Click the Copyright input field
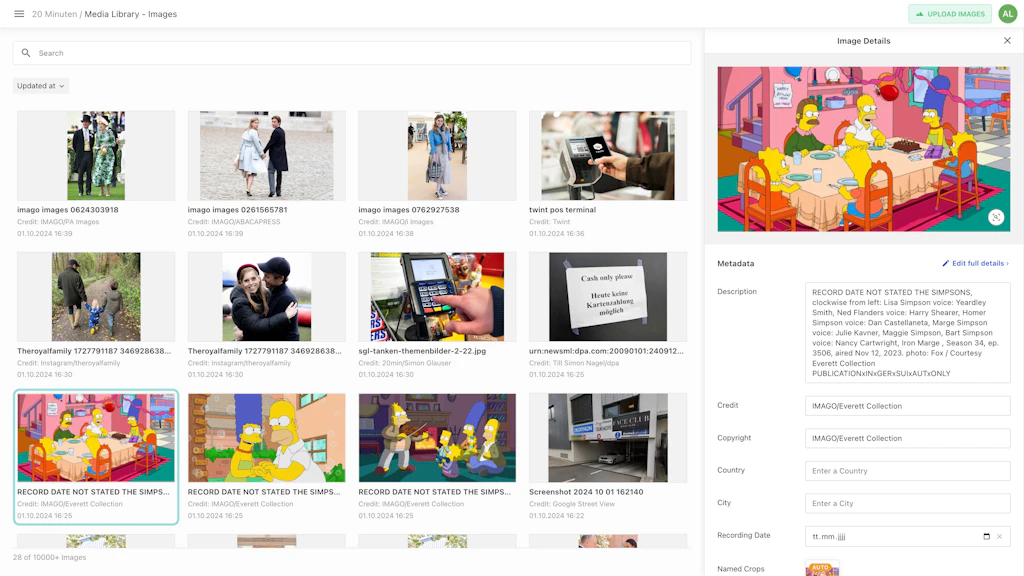The height and width of the screenshot is (576, 1024). (x=908, y=438)
